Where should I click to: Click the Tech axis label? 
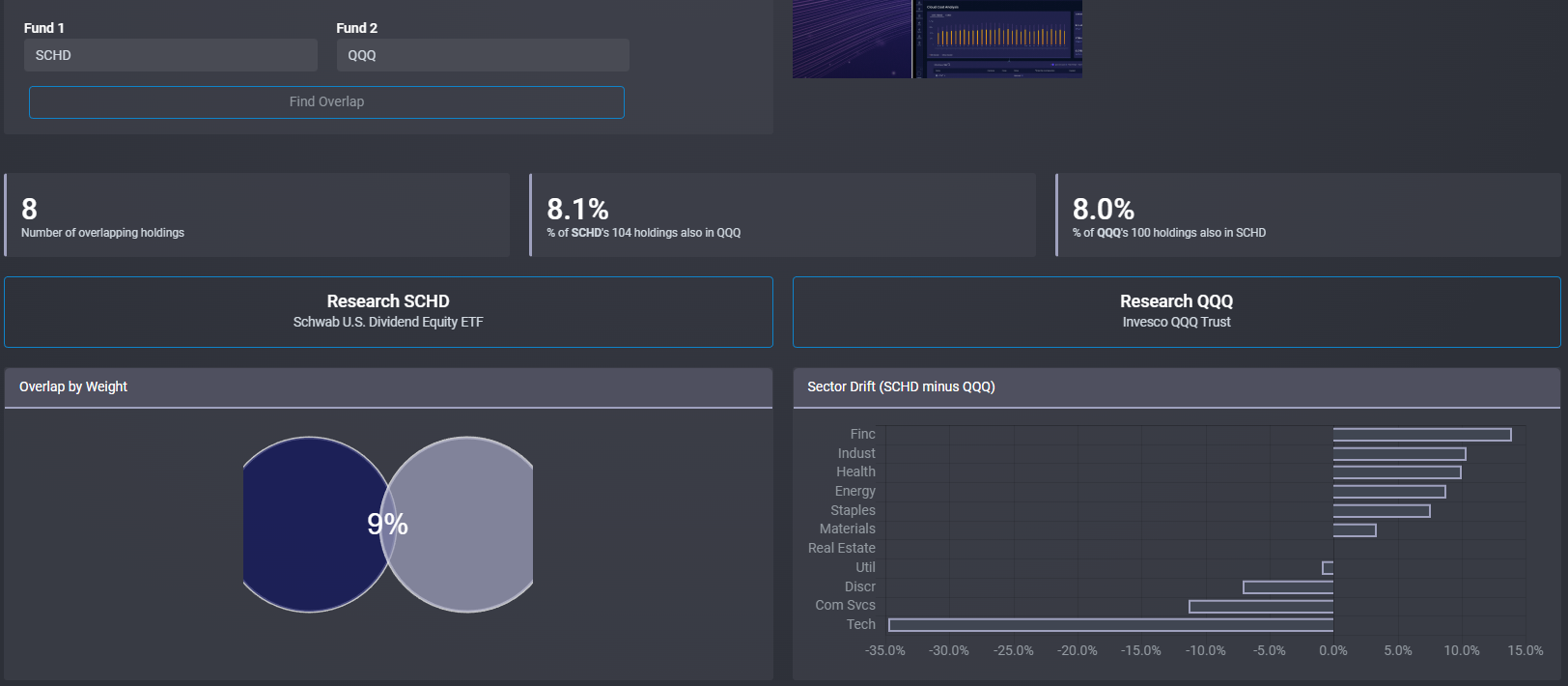click(861, 624)
